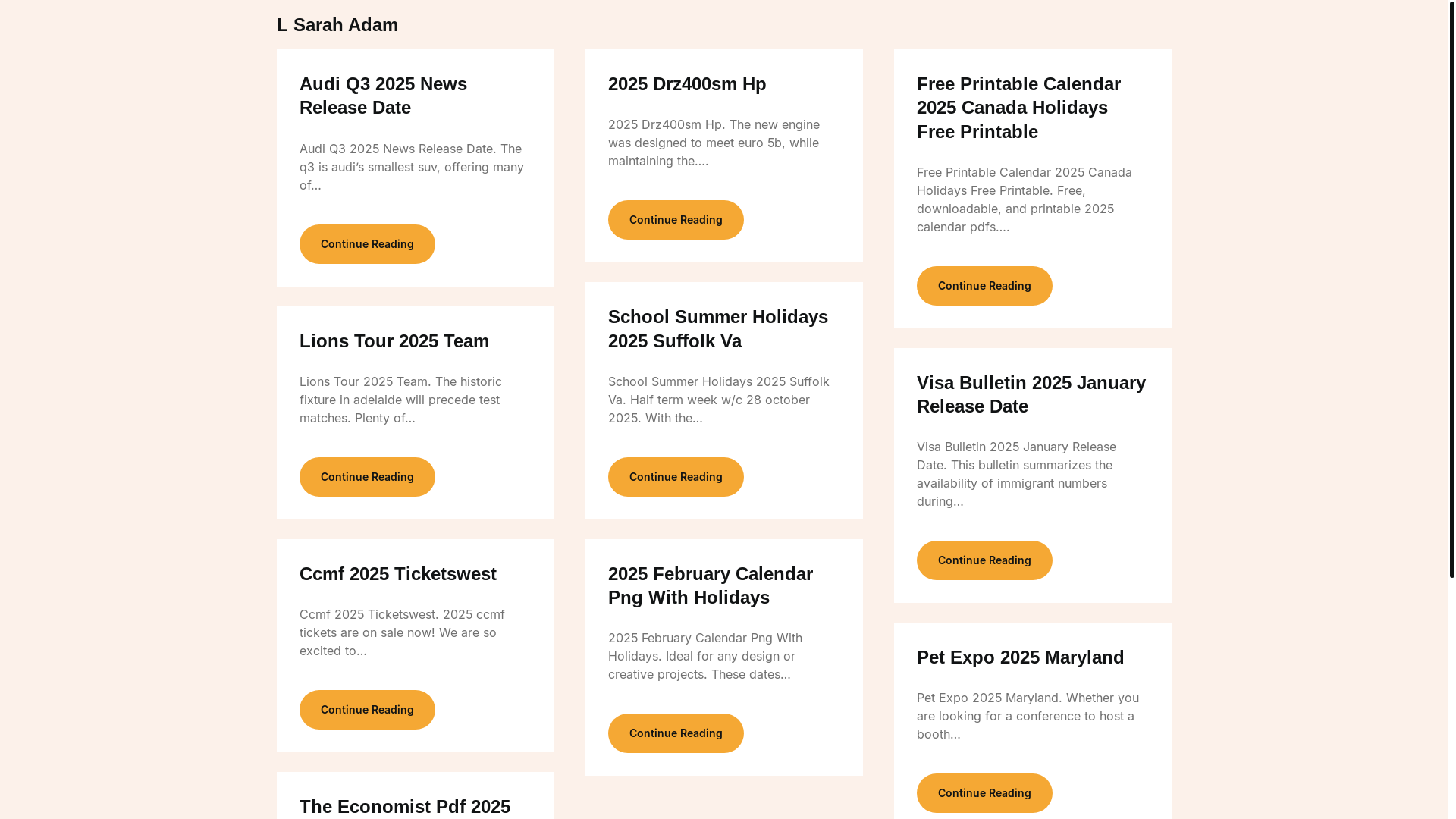
Task: Open the Lions Tour 2025 Team headline
Action: click(x=394, y=341)
